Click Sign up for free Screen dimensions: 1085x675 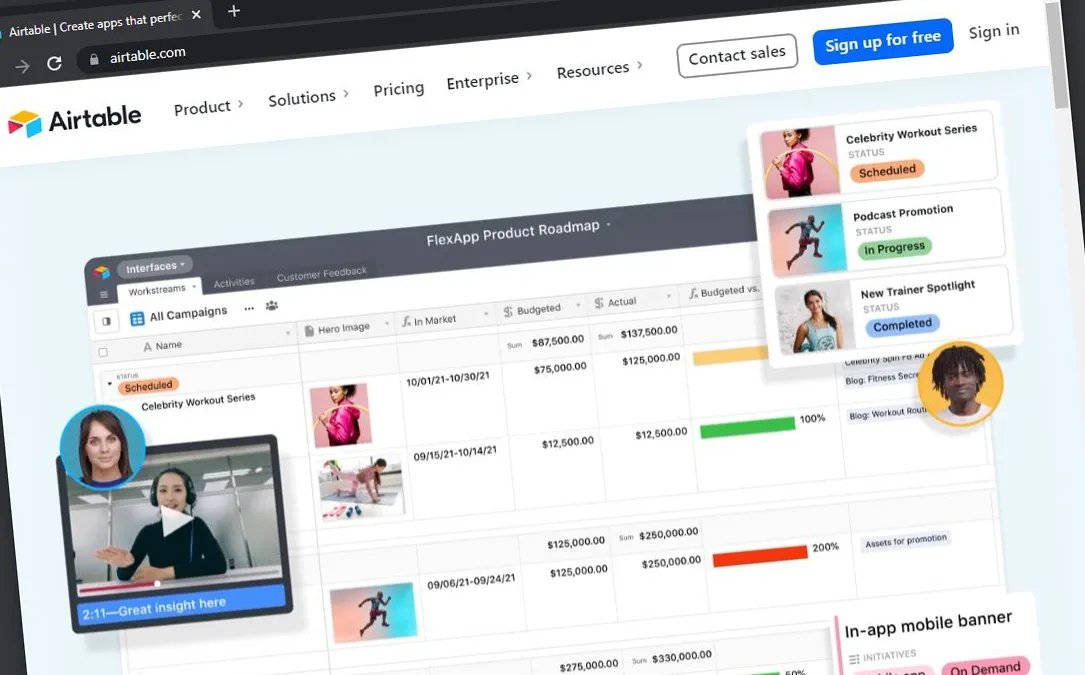click(883, 41)
